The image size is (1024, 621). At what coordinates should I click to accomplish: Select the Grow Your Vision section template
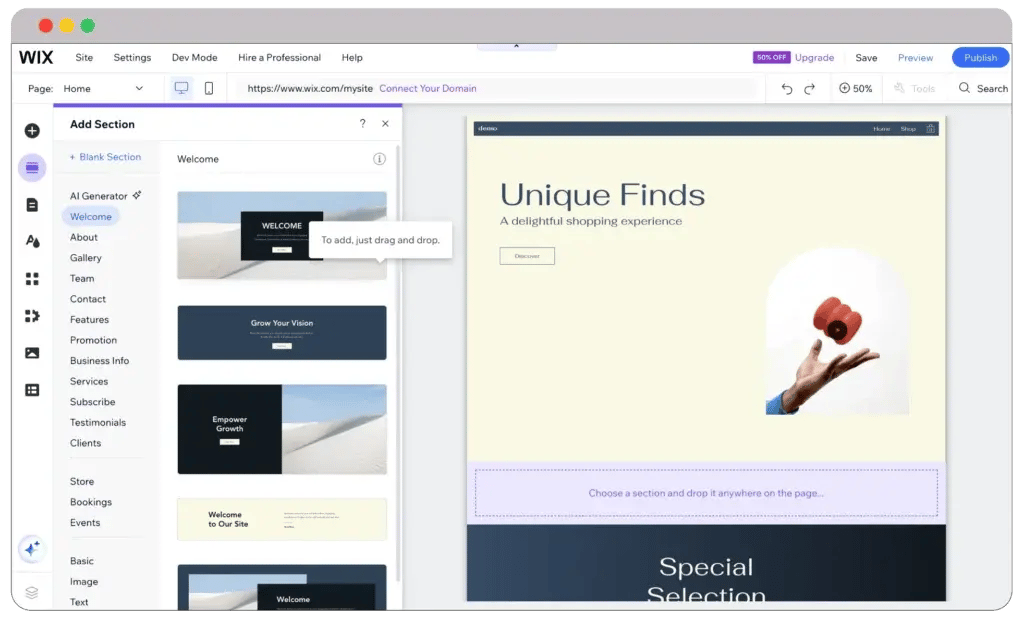click(x=282, y=333)
